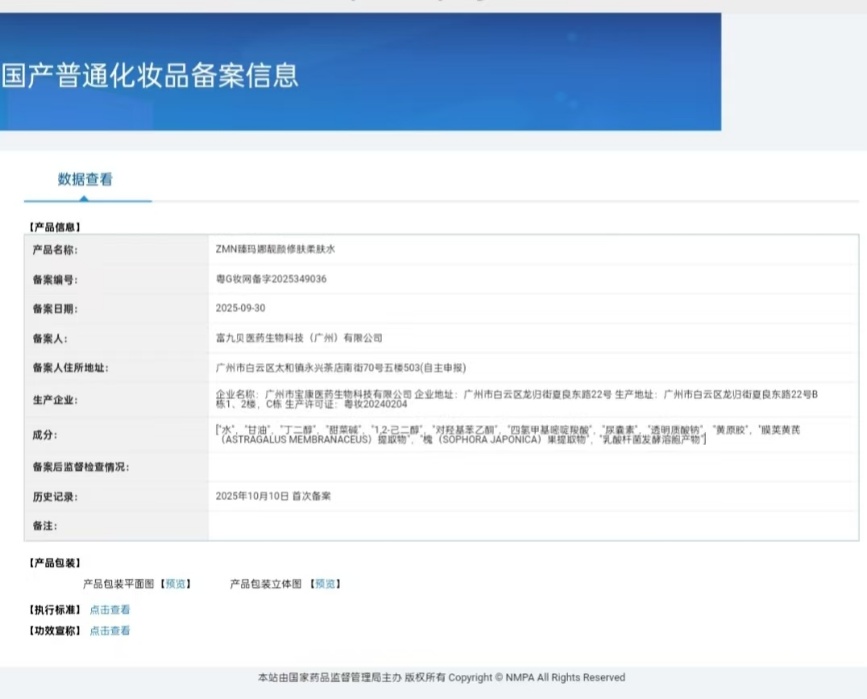Screen dimensions: 867x699
Task: Click the 国产普通化妆品备案信息 banner title
Action: (x=150, y=76)
